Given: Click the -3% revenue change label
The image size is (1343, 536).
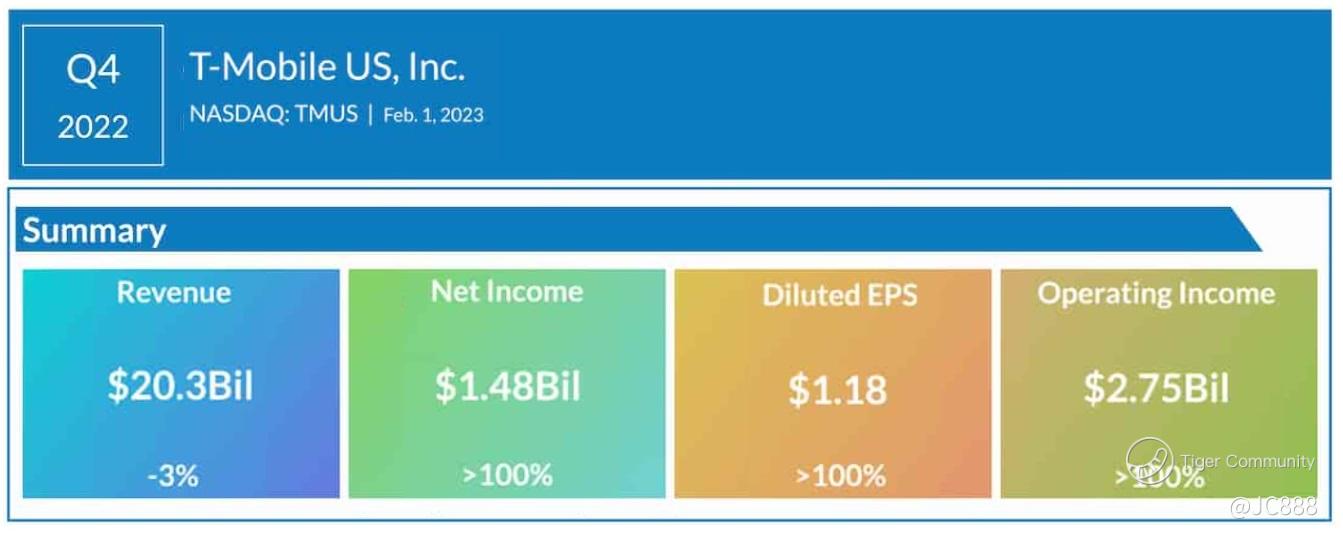Looking at the screenshot, I should pyautogui.click(x=172, y=476).
